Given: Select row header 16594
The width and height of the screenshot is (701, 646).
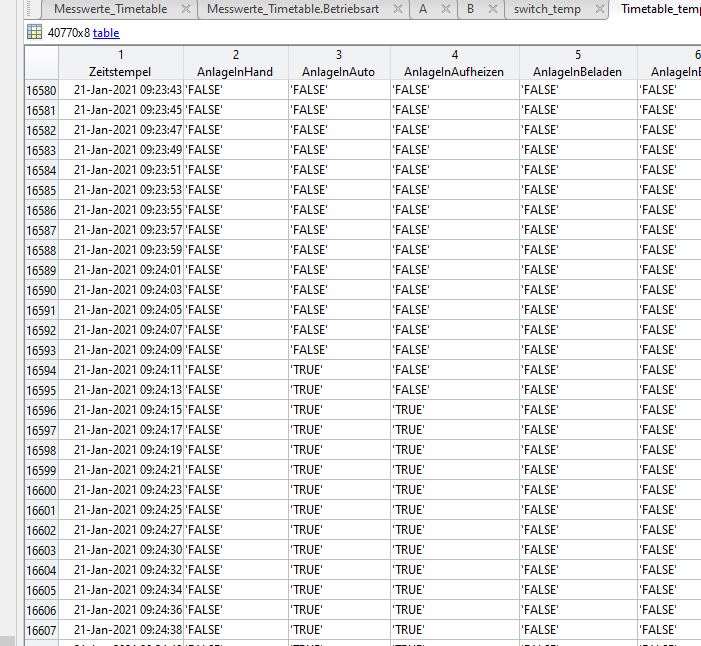Looking at the screenshot, I should coord(41,370).
